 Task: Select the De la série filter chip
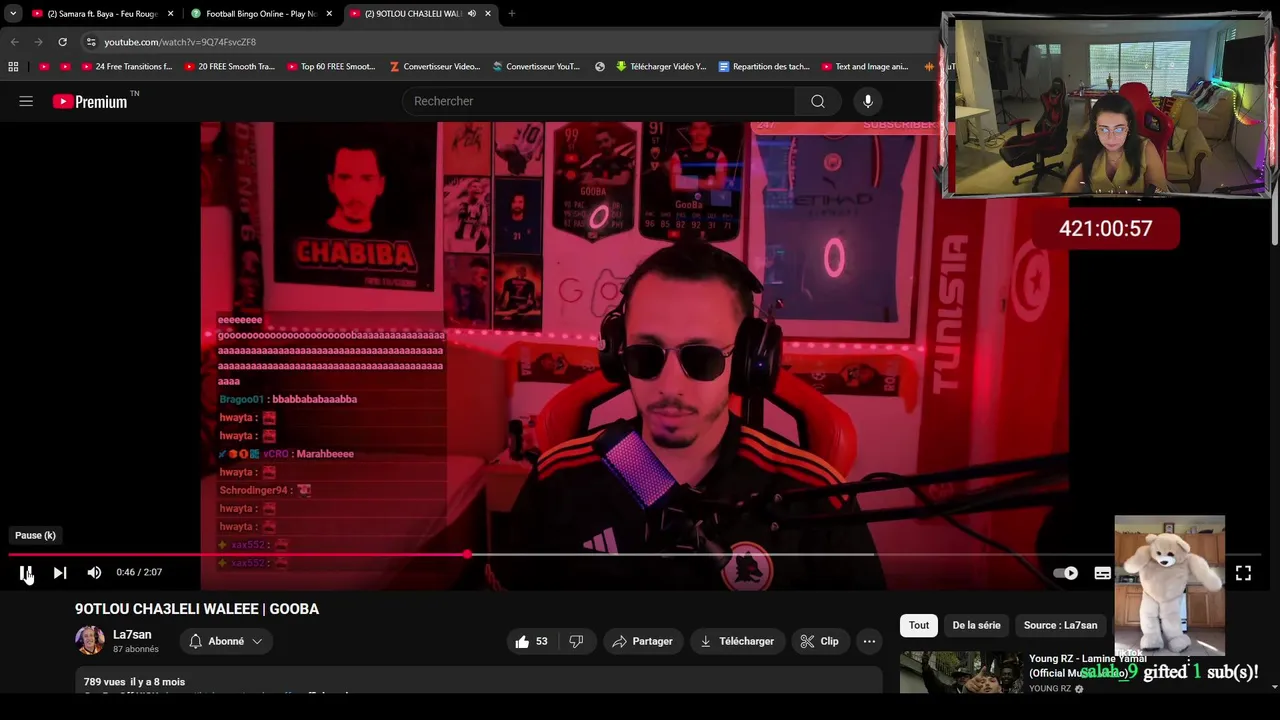pyautogui.click(x=976, y=625)
